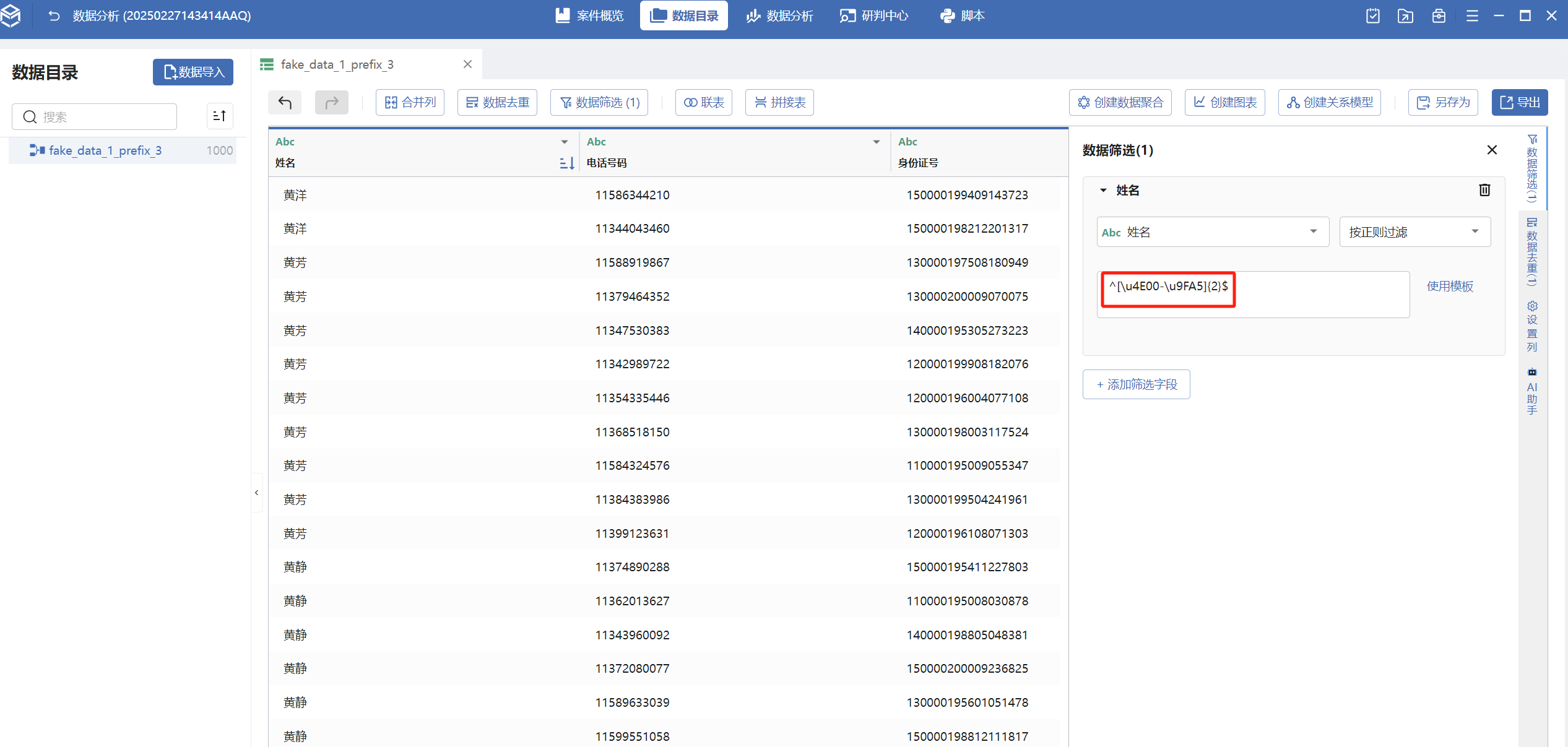This screenshot has width=1568, height=747.
Task: Click the redo arrow button
Action: coord(332,102)
